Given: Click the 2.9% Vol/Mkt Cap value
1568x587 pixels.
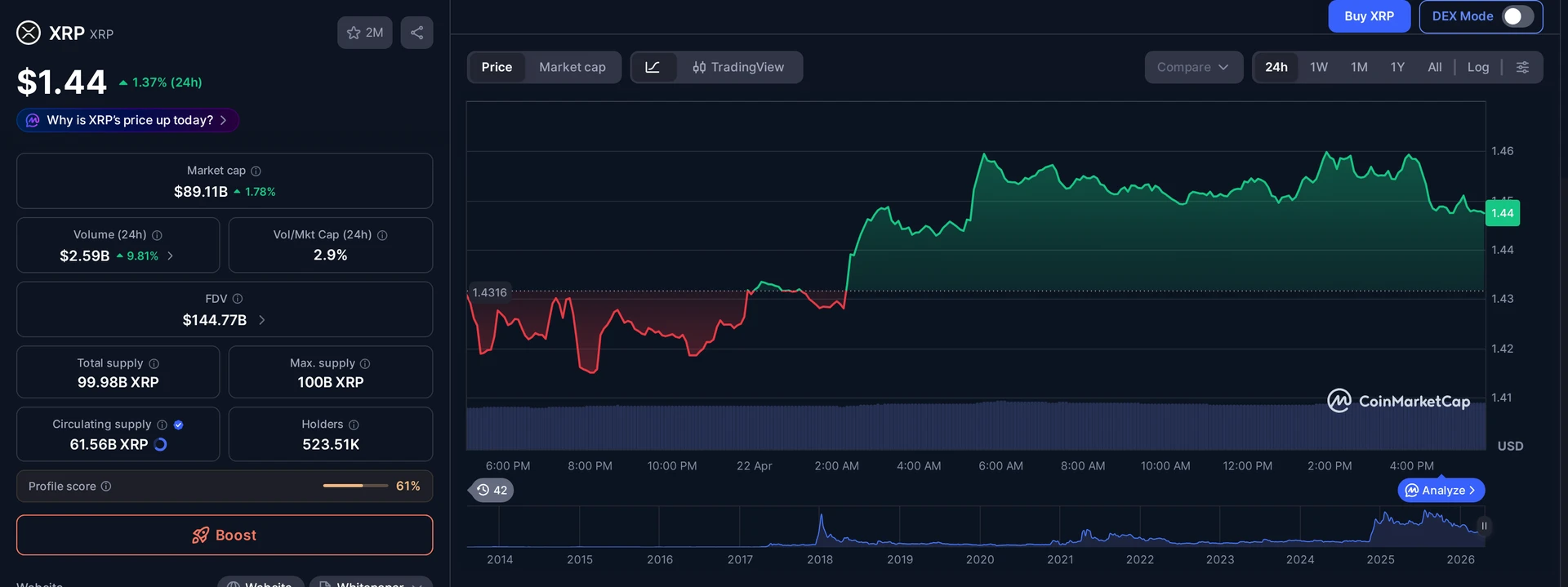Looking at the screenshot, I should click(x=331, y=255).
